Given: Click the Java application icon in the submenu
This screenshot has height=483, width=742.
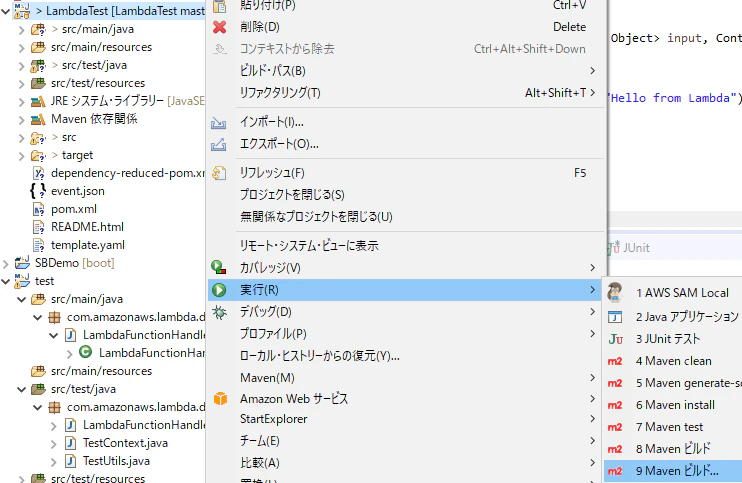Looking at the screenshot, I should (x=615, y=316).
